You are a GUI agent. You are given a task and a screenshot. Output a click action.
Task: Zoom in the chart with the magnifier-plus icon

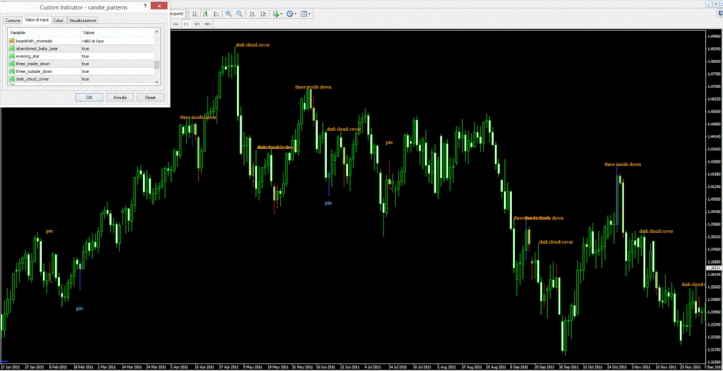click(228, 14)
